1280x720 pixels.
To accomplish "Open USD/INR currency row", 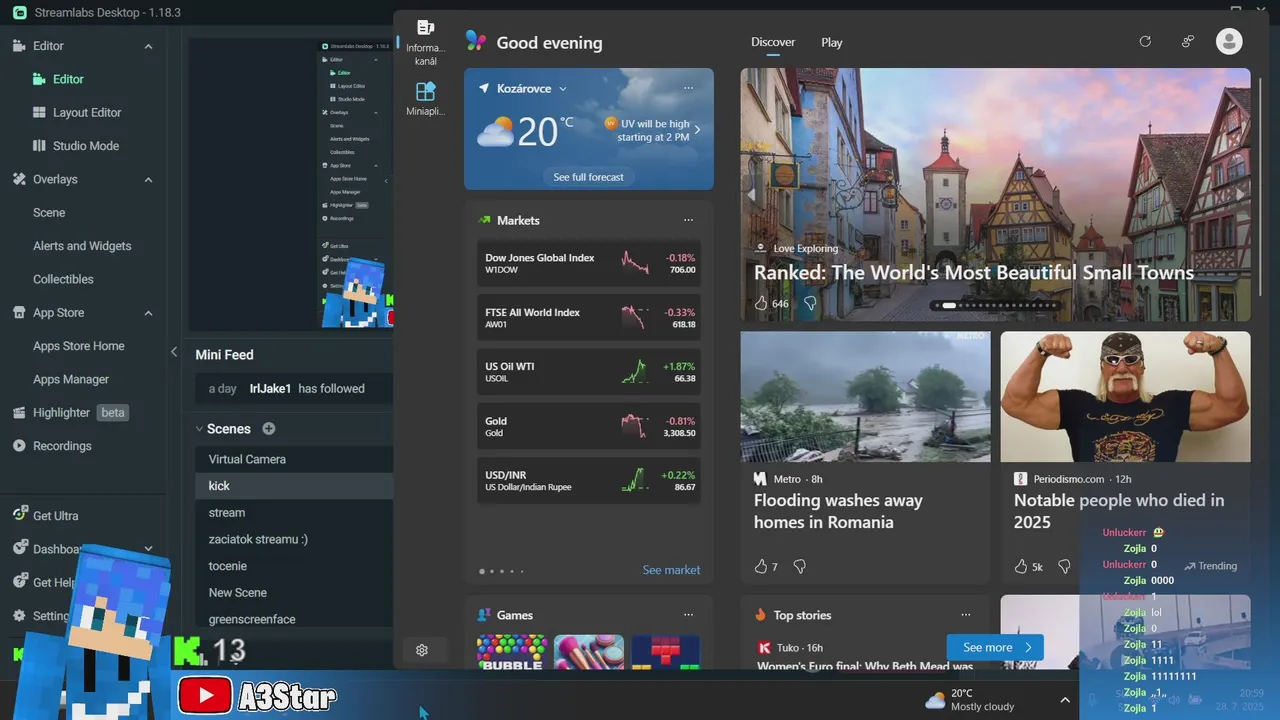I will [589, 481].
